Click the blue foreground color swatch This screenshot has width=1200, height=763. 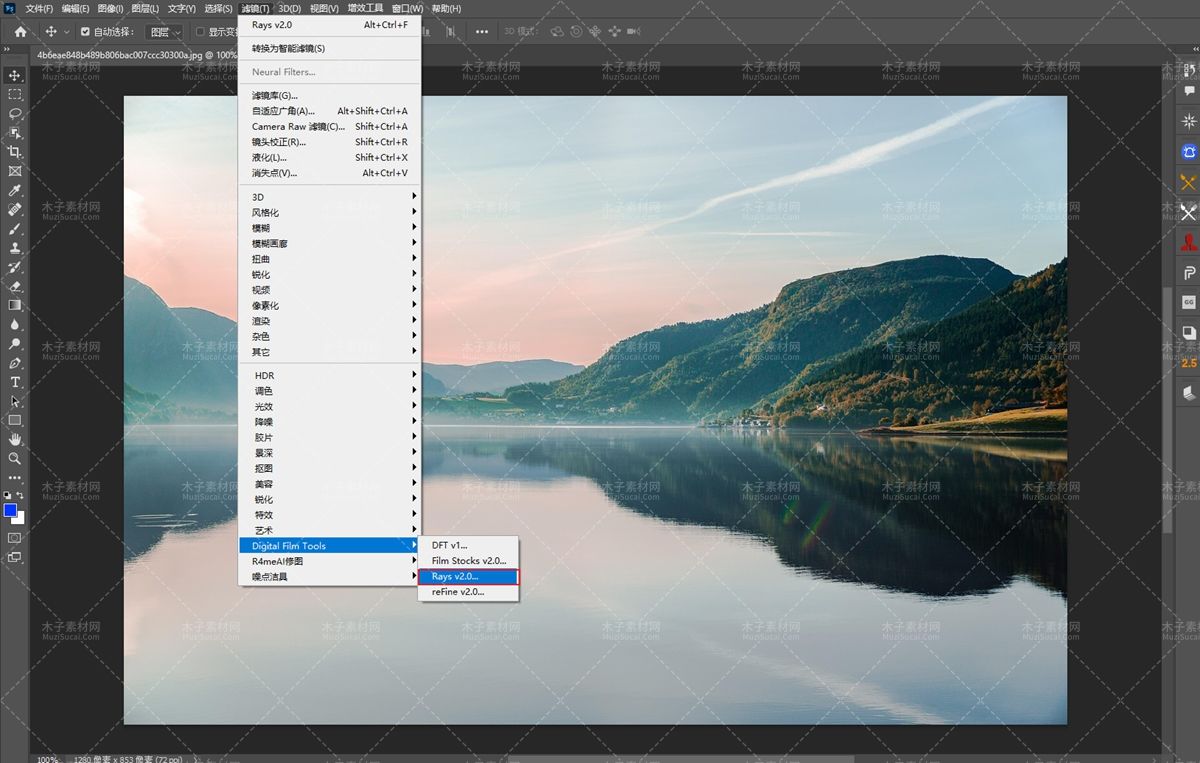10,510
